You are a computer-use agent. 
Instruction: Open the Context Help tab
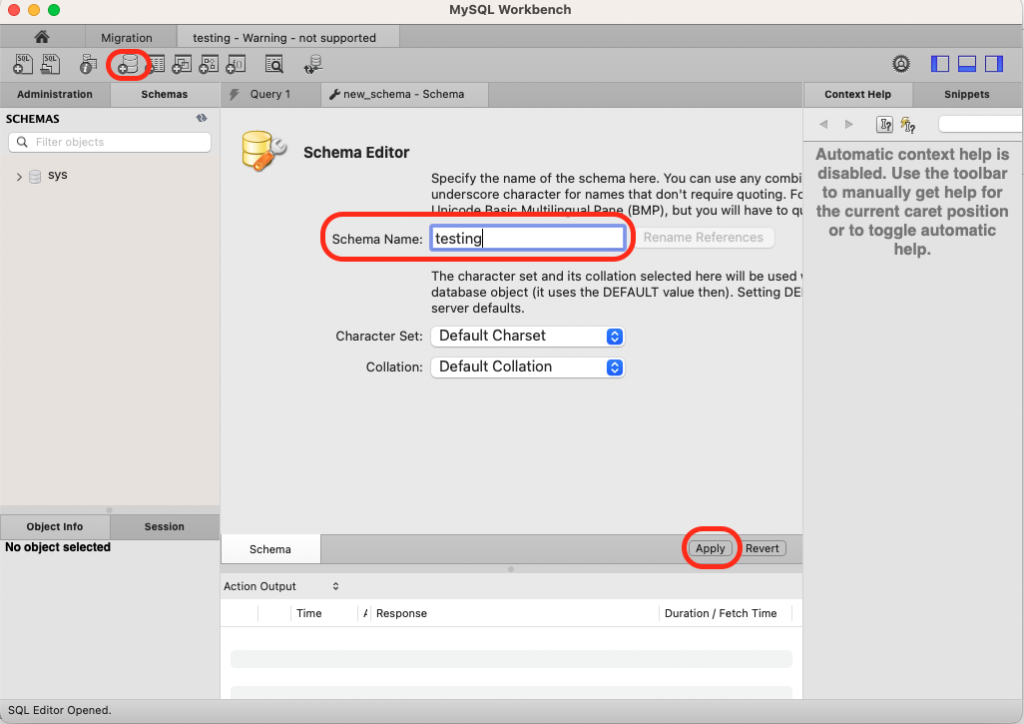tap(857, 94)
